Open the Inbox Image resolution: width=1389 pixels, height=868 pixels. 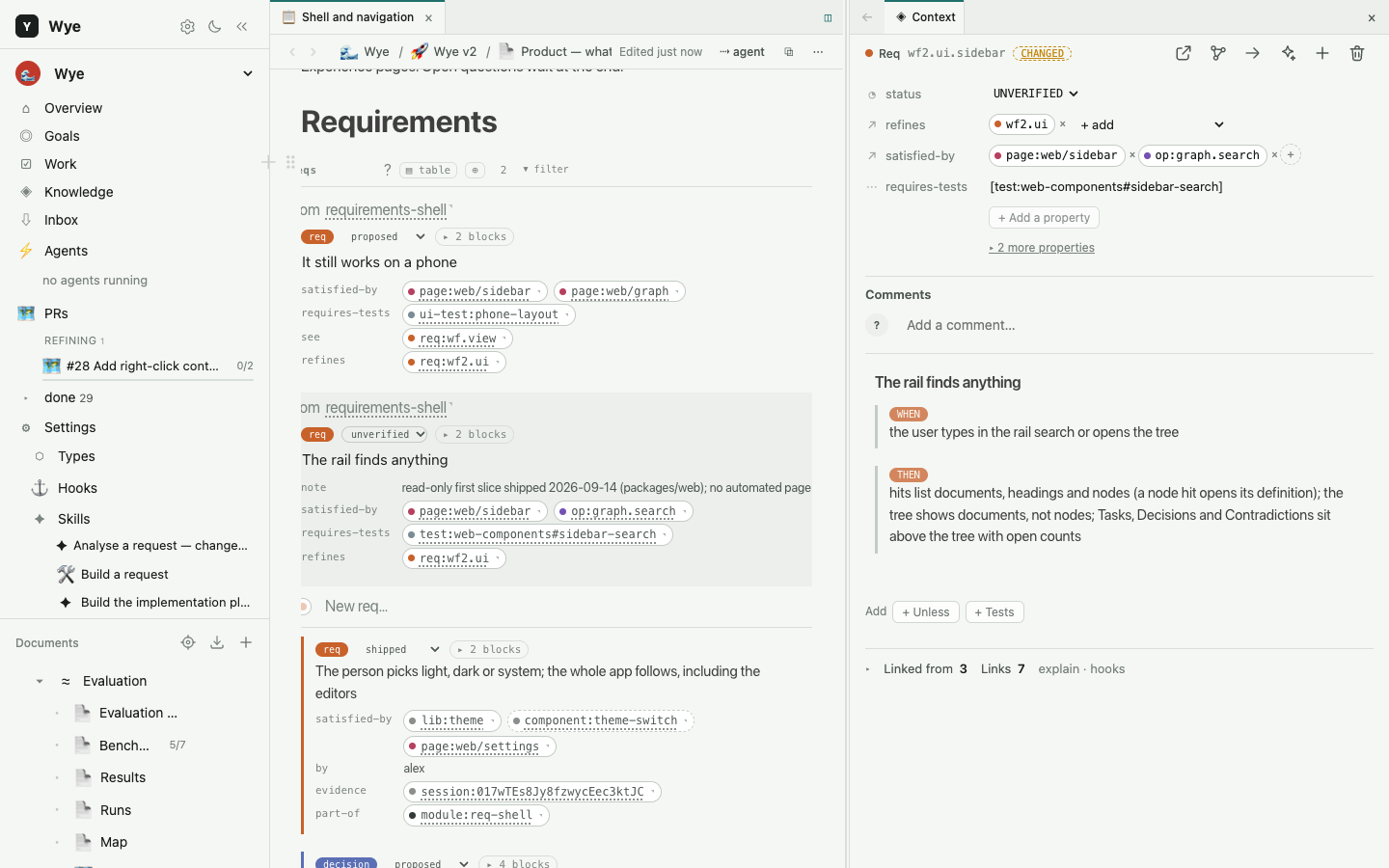[x=61, y=220]
